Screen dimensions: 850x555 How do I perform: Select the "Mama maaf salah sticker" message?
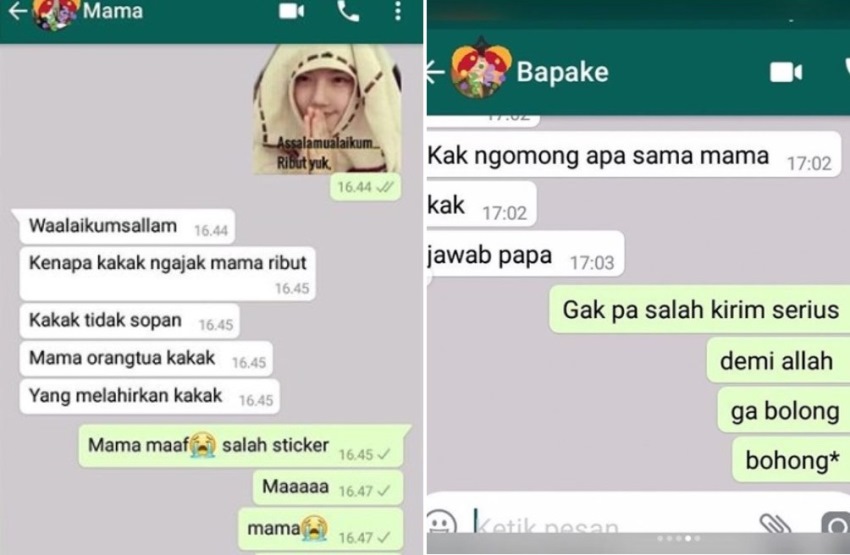241,446
